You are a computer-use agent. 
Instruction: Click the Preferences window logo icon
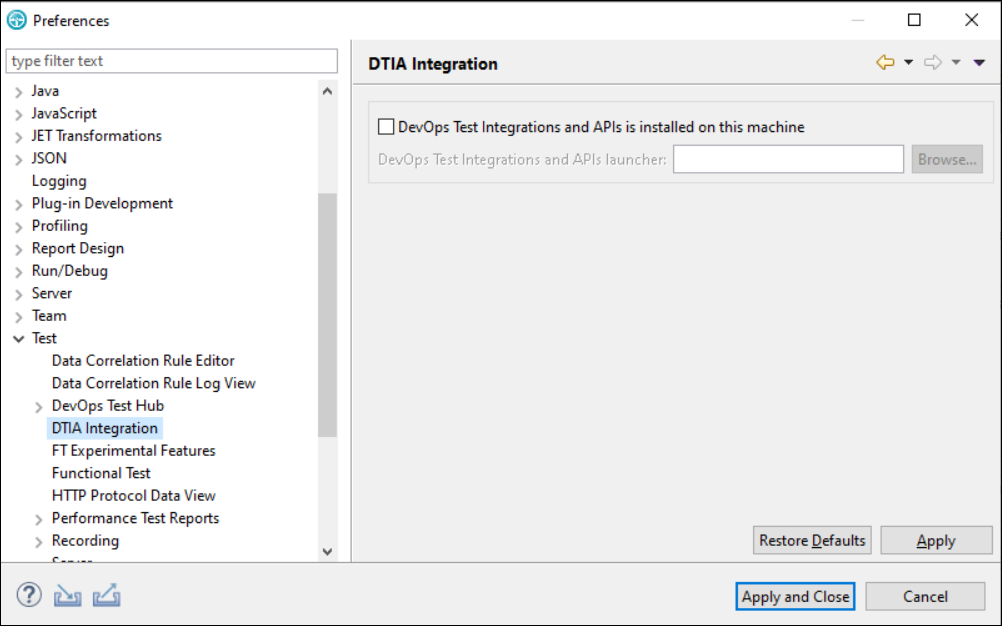pos(16,19)
